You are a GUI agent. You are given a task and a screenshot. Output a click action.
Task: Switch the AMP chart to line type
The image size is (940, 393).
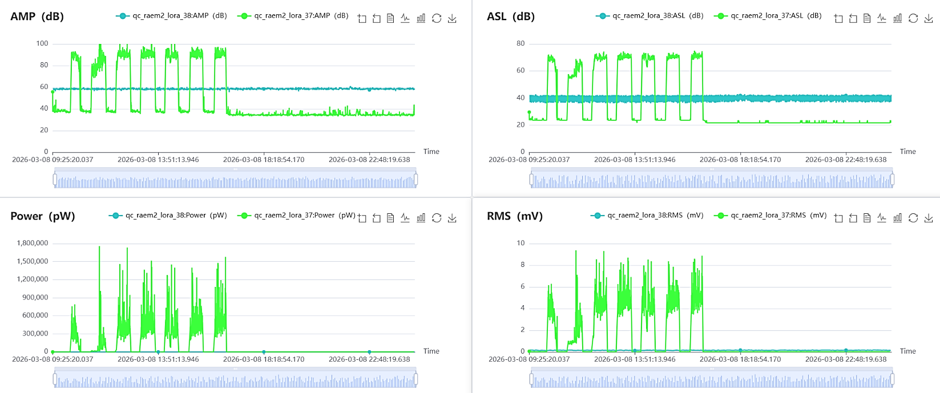pos(406,19)
